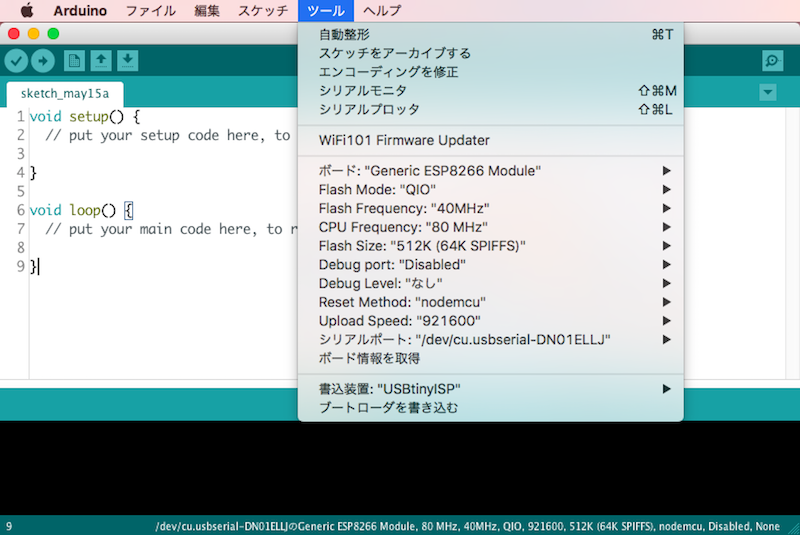800x535 pixels.
Task: Launch WiFi101 Firmware Updater
Action: (490, 140)
